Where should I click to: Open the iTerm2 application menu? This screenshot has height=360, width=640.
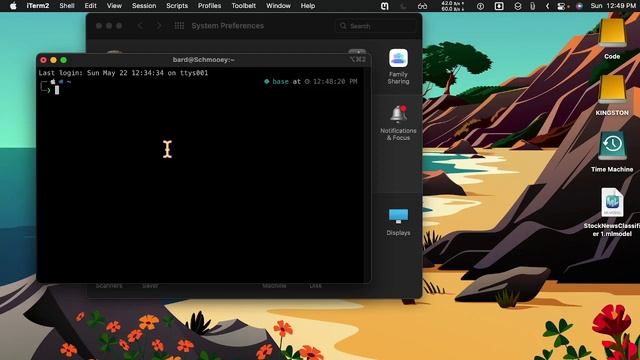pos(38,6)
